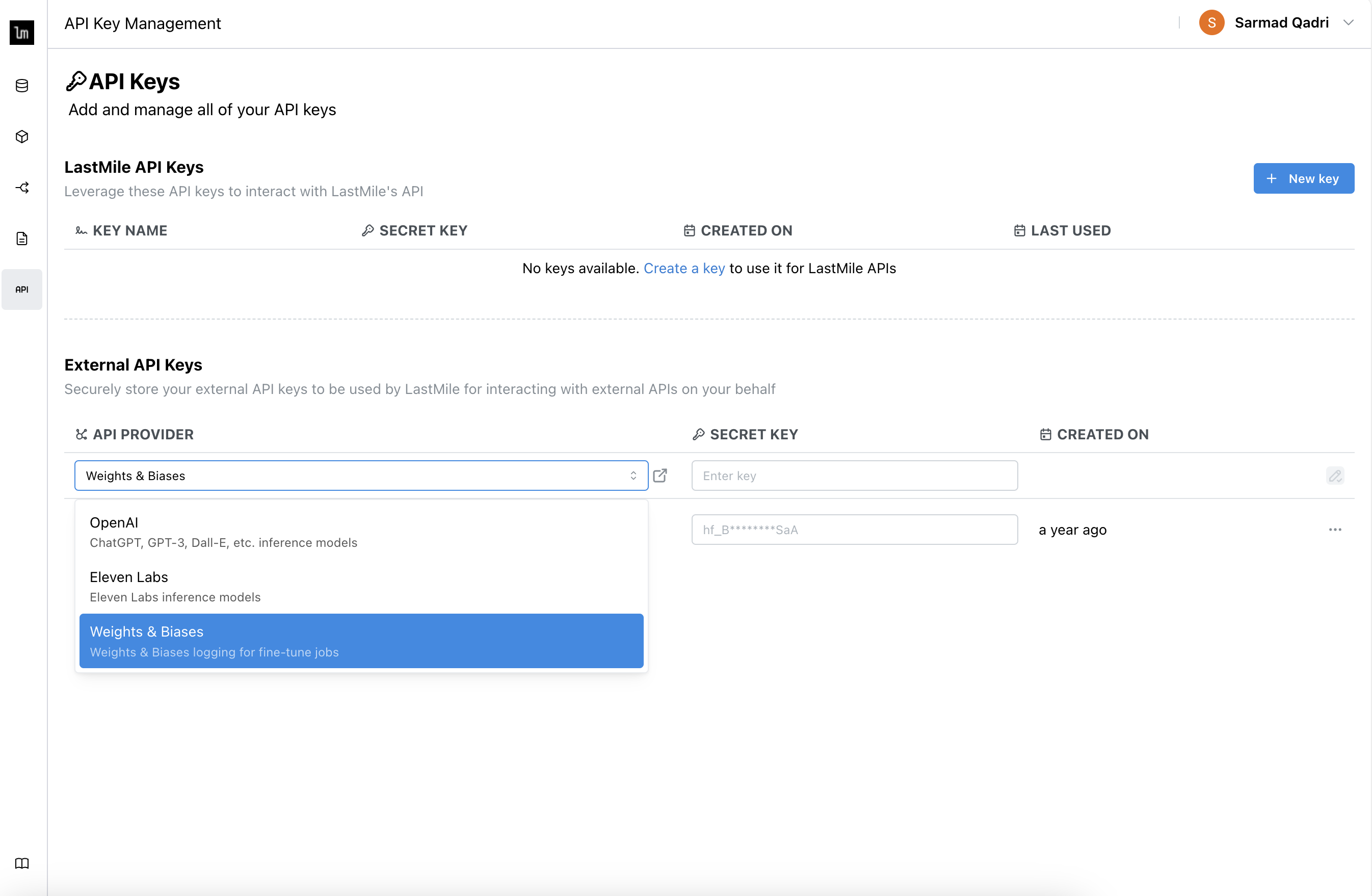This screenshot has height=896, width=1372.
Task: Click the Enter key input field
Action: point(855,475)
